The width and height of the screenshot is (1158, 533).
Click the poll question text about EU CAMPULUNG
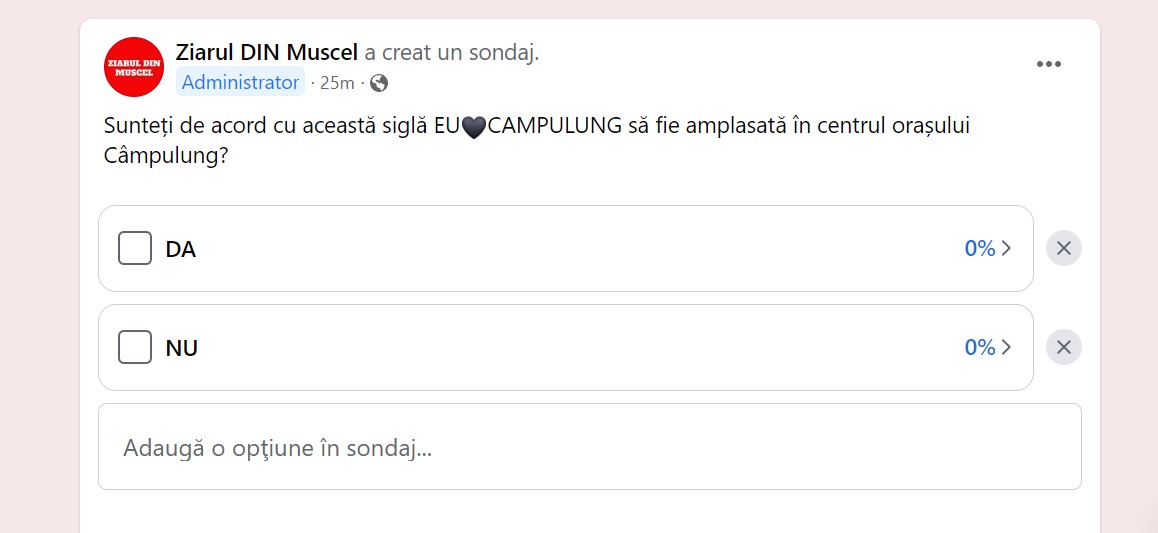(x=537, y=142)
